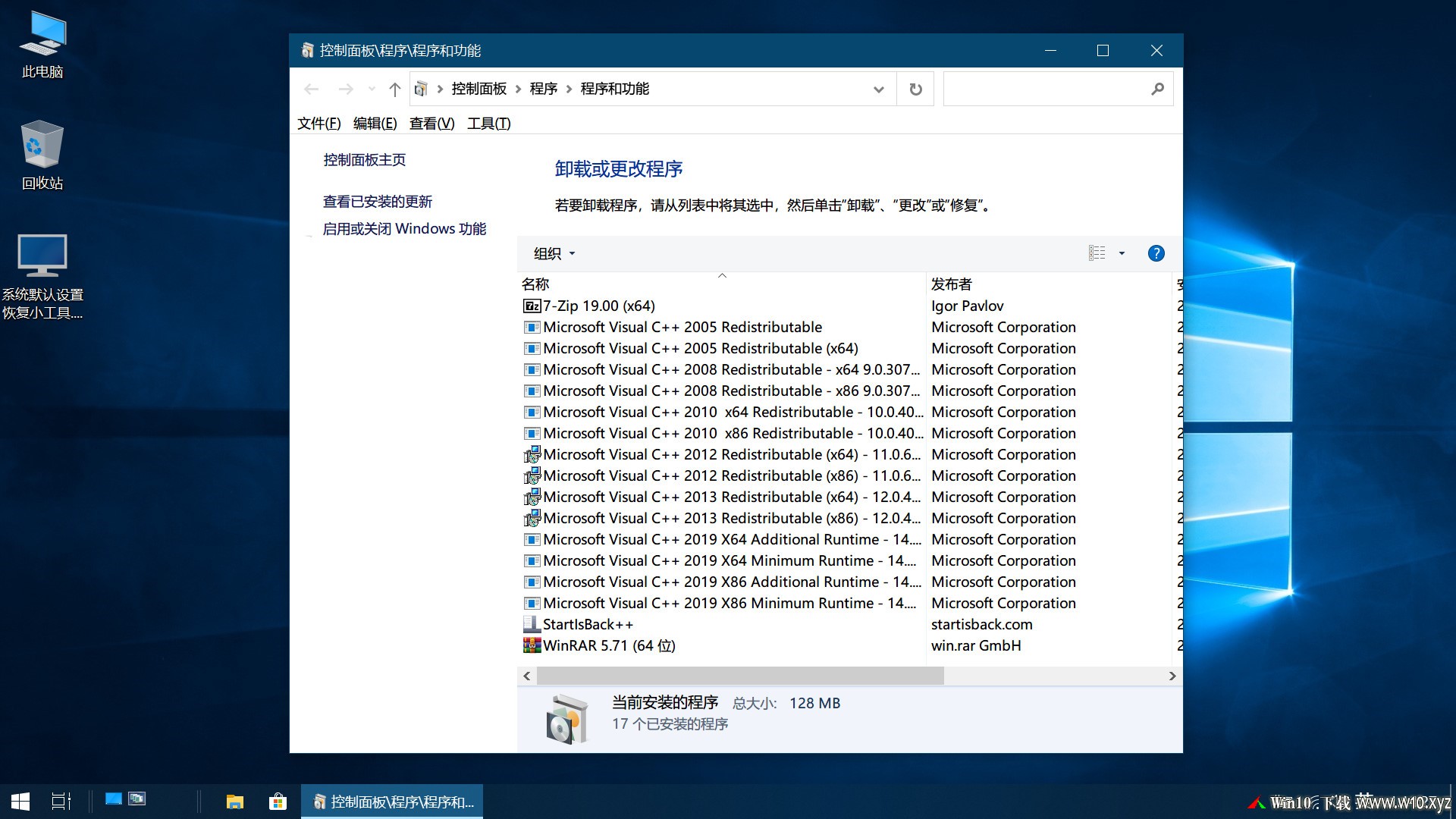Click the WinRAR 5.71 program icon
The image size is (1456, 819).
(532, 646)
